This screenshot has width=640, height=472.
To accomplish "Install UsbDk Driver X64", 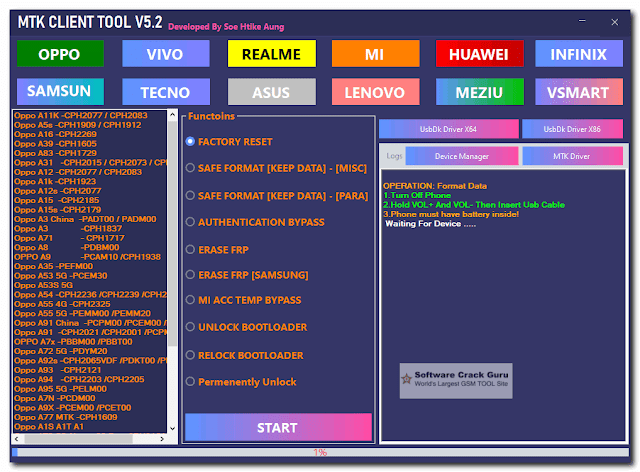I will pyautogui.click(x=449, y=129).
